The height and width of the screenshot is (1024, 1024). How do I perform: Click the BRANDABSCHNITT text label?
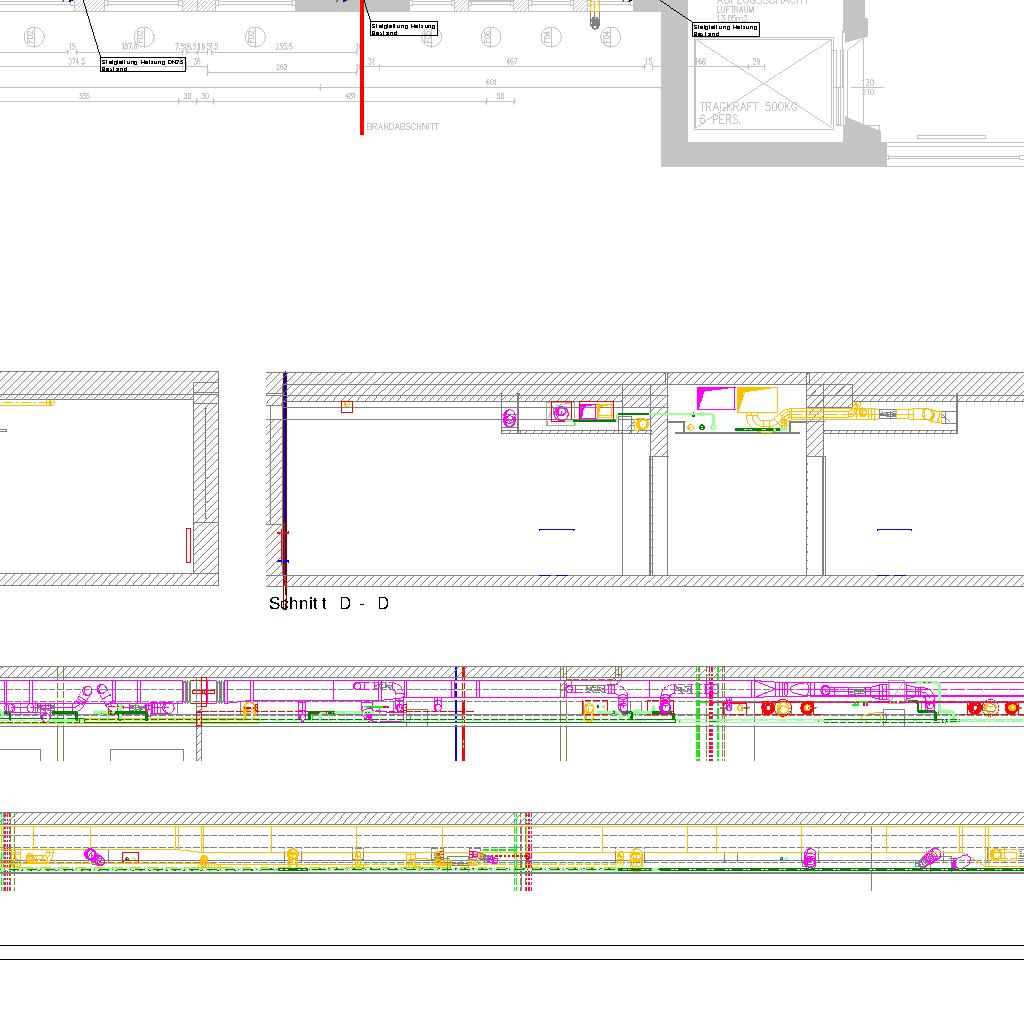point(402,127)
